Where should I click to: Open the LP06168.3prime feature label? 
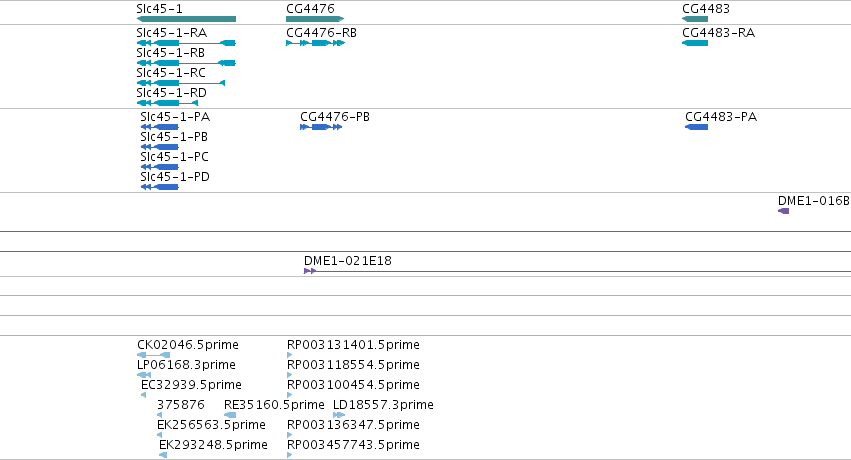point(186,365)
